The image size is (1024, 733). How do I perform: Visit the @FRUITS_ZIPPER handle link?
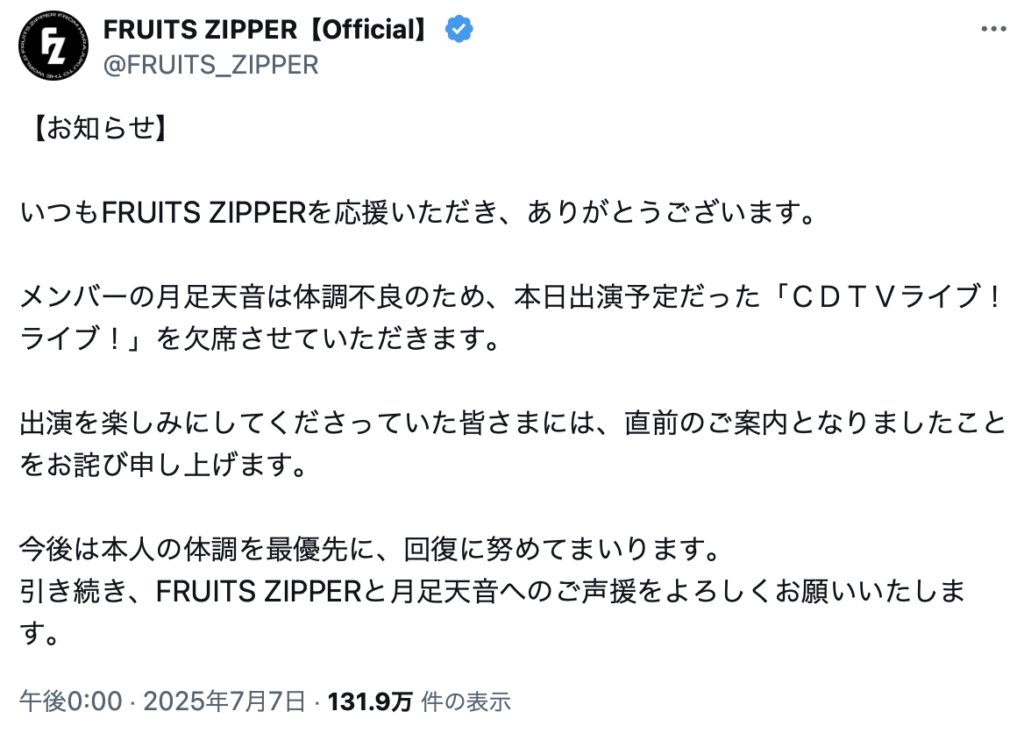coord(211,65)
